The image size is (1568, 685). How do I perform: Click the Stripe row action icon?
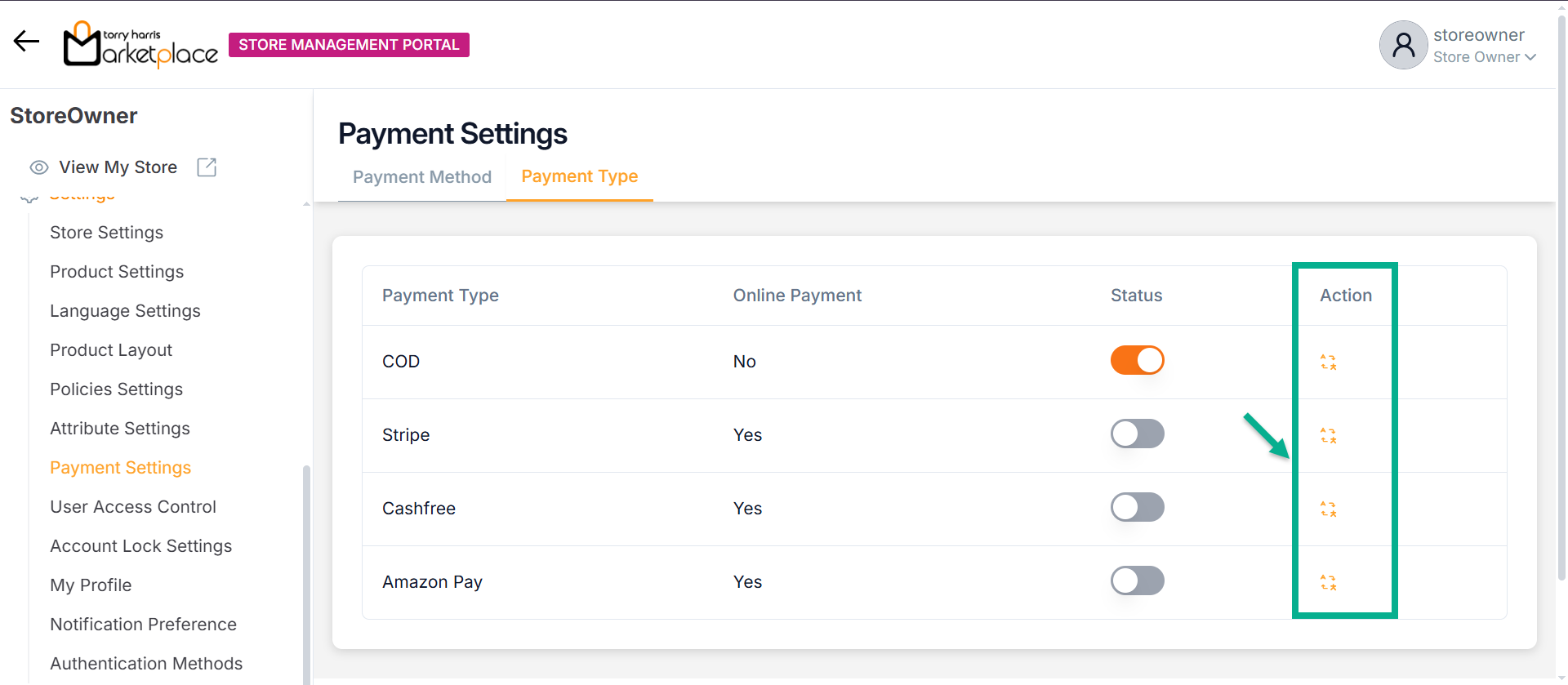(x=1329, y=435)
